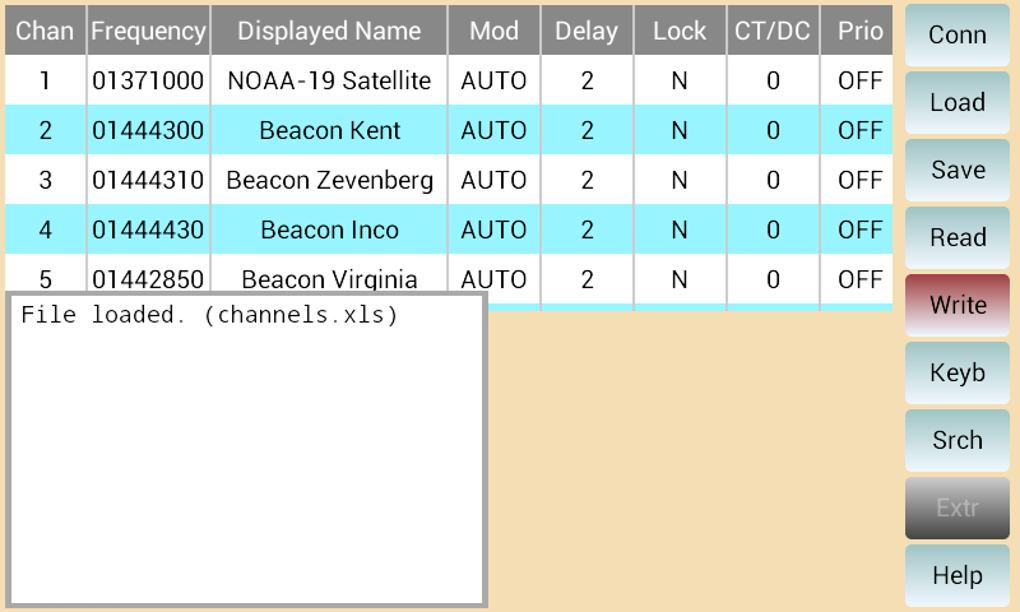Screen dimensions: 1020x612
Task: Edit the NOAA-19 Satellite name cell
Action: point(329,81)
